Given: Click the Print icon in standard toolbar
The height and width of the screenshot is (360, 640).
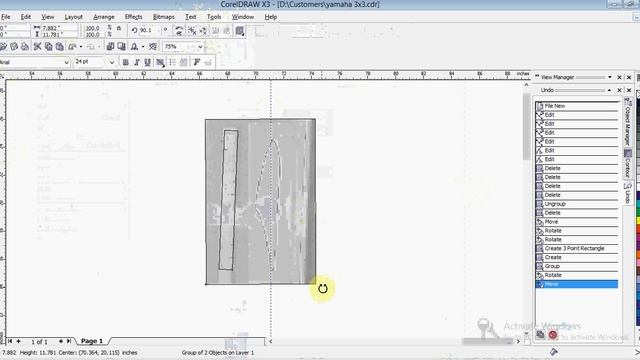Looking at the screenshot, I should (24, 47).
